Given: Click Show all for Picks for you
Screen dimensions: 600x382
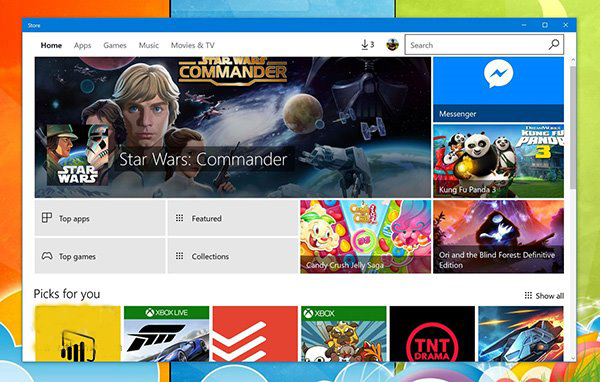Looking at the screenshot, I should click(x=544, y=295).
